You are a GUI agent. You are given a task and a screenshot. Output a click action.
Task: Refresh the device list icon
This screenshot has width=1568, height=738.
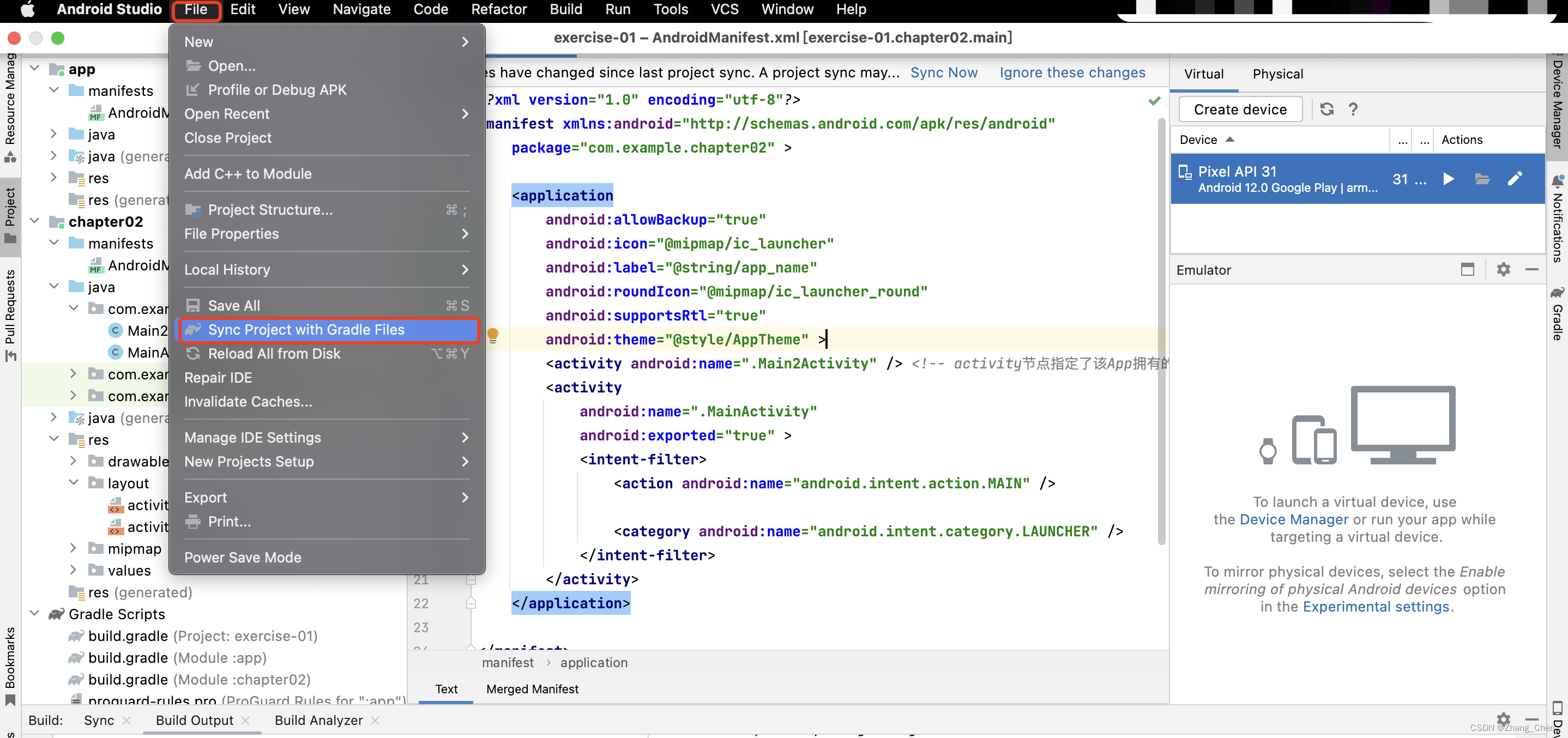tap(1327, 109)
